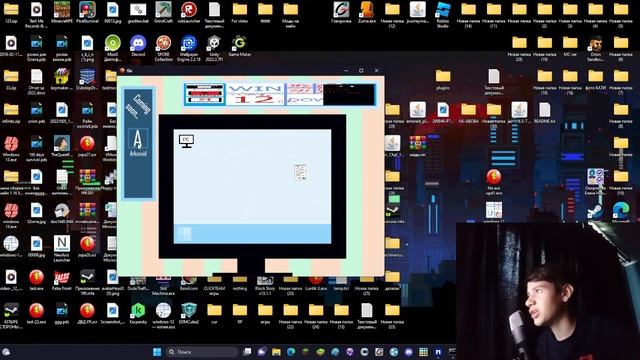Click the PC icon on the simulated desktop
The height and width of the screenshot is (360, 640).
point(187,141)
